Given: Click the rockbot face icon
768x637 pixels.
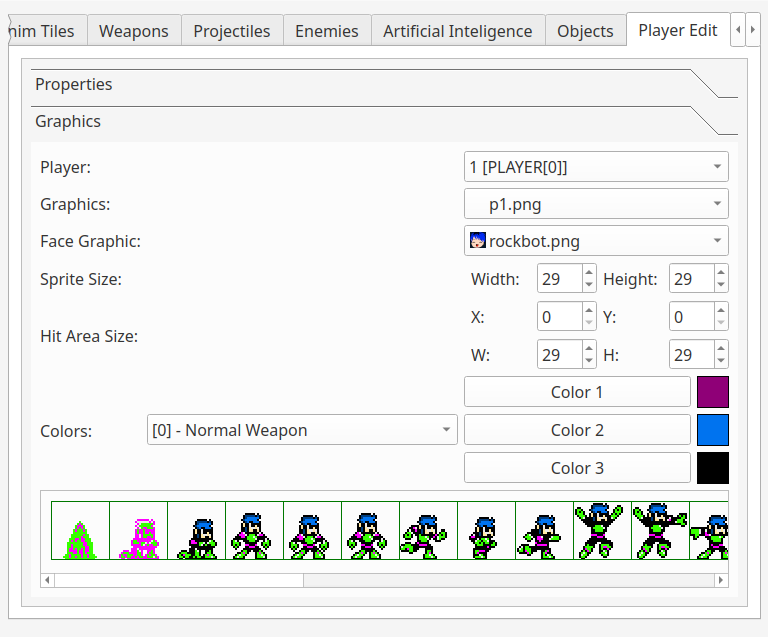Looking at the screenshot, I should pyautogui.click(x=478, y=240).
